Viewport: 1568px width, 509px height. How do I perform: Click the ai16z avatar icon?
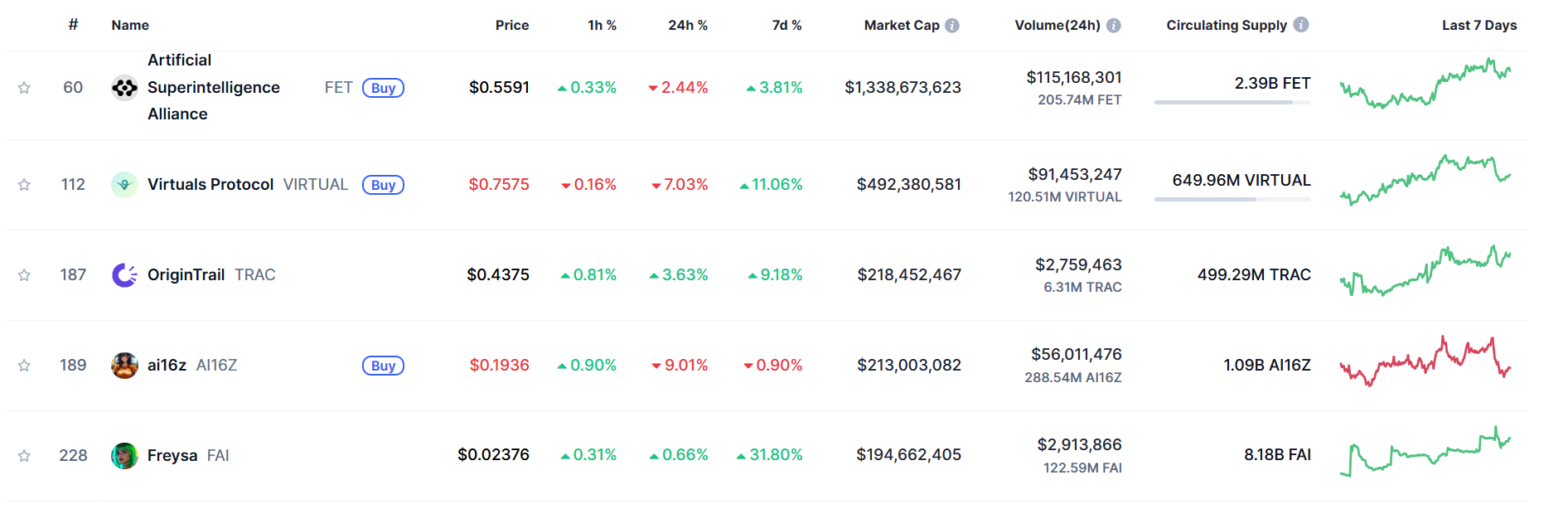[124, 366]
